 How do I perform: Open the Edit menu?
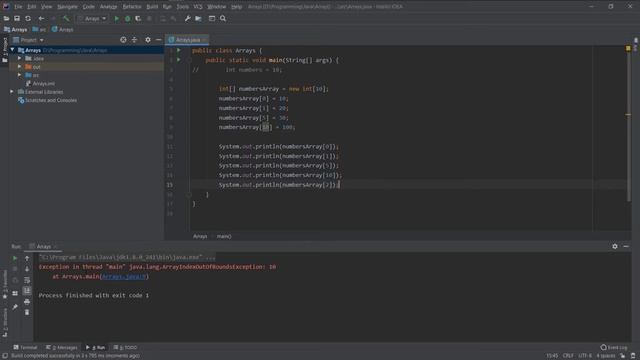(x=31, y=7)
